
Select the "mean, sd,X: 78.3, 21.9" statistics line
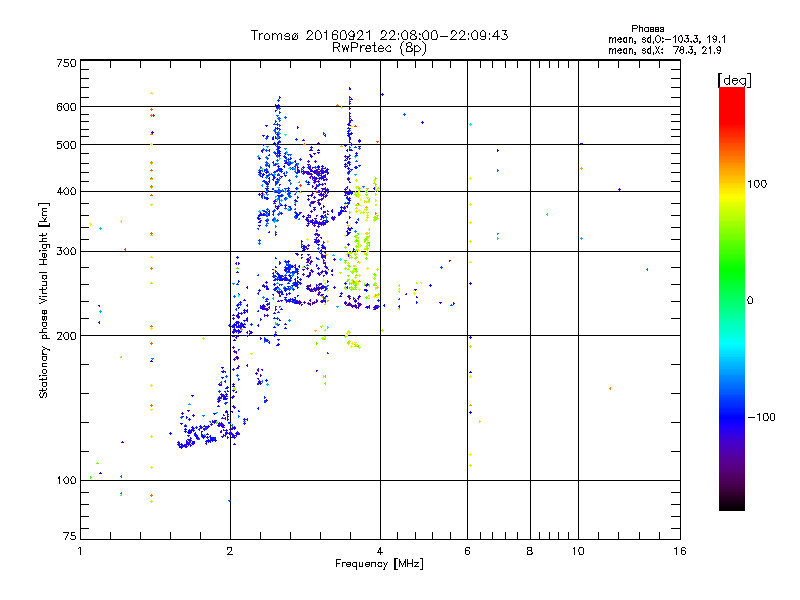coord(664,50)
